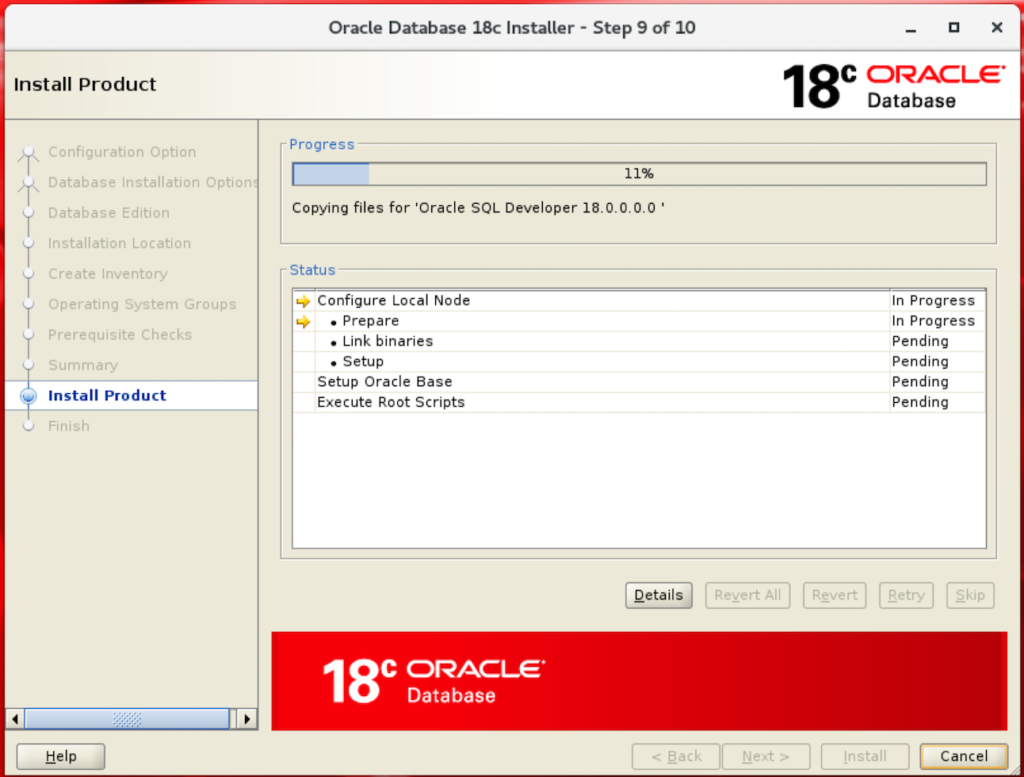Click the 18c Oracle Database header logo
The width and height of the screenshot is (1024, 777).
tap(894, 86)
